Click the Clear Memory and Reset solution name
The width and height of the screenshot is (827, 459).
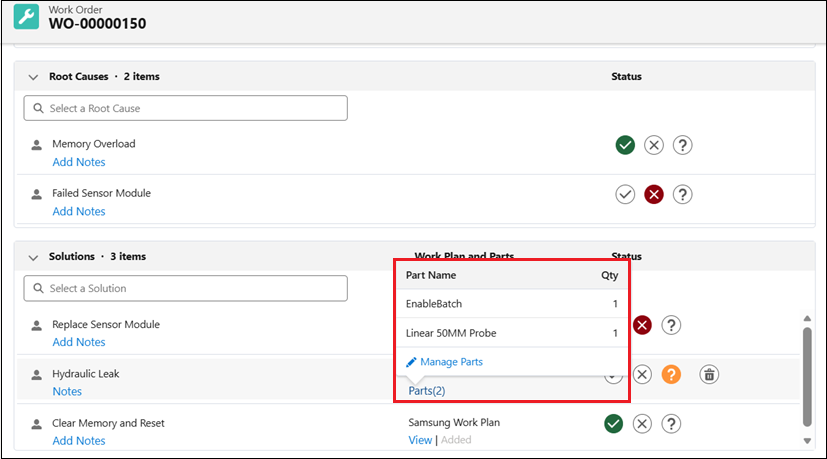point(108,423)
